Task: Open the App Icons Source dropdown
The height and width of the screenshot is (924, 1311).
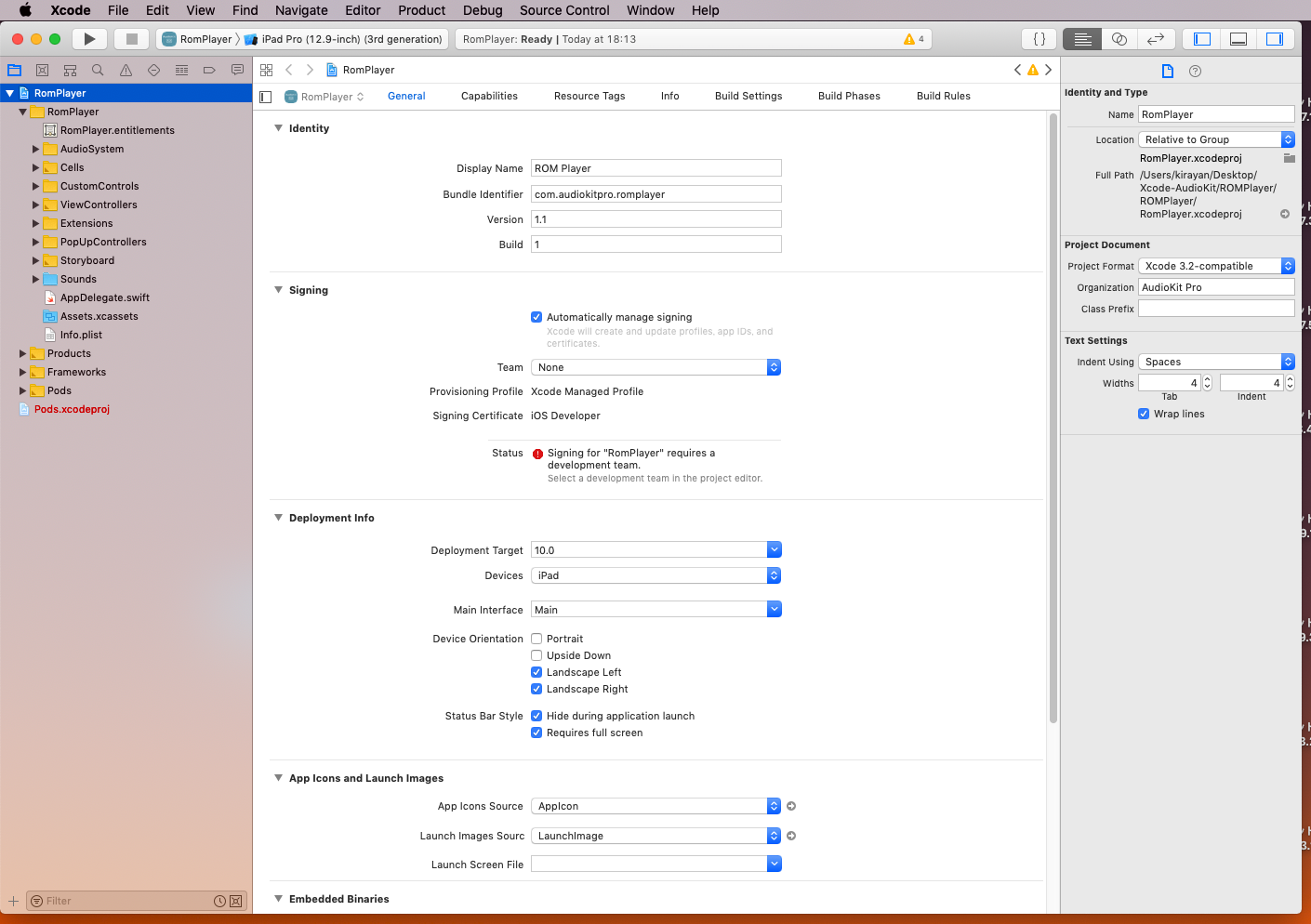Action: tap(655, 806)
